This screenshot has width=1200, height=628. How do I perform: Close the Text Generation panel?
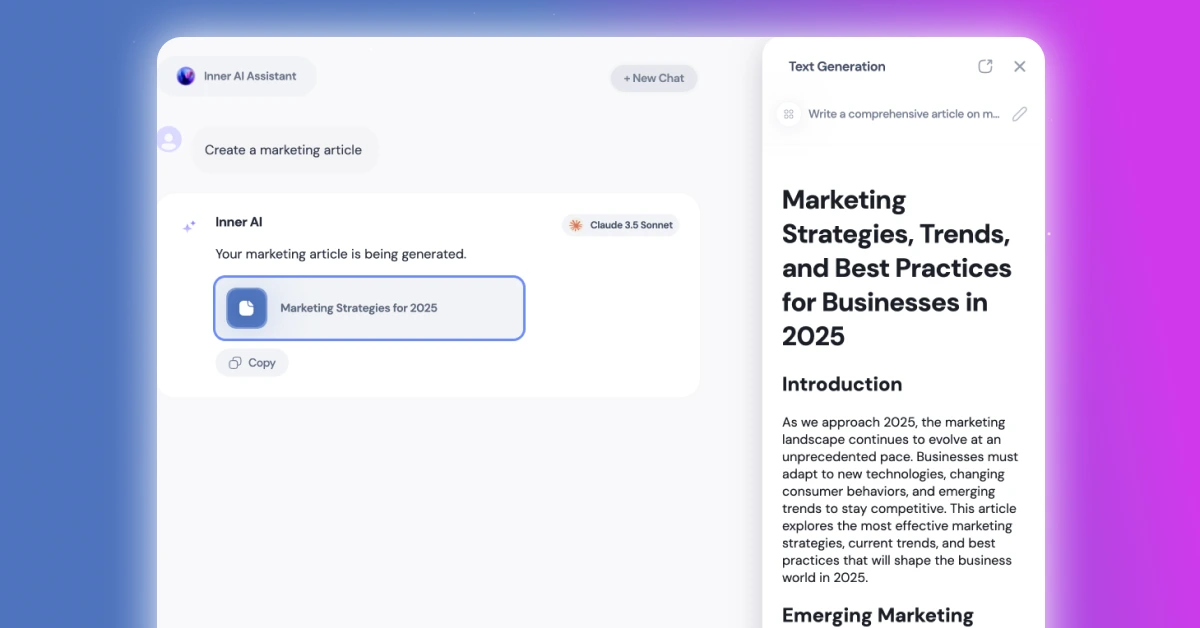(1020, 66)
